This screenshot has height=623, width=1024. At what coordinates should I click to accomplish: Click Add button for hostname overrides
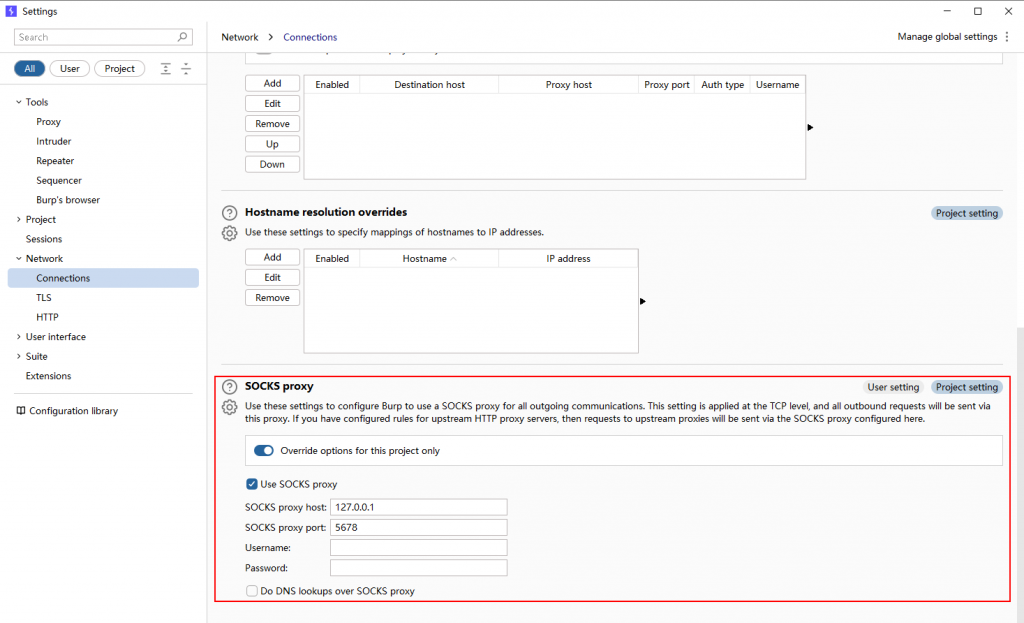click(x=272, y=258)
